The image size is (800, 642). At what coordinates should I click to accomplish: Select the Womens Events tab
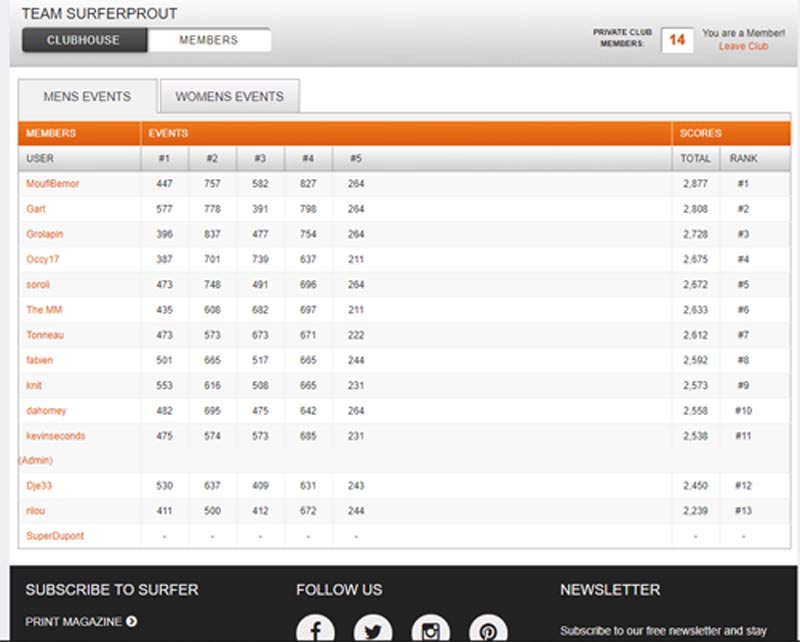click(229, 97)
